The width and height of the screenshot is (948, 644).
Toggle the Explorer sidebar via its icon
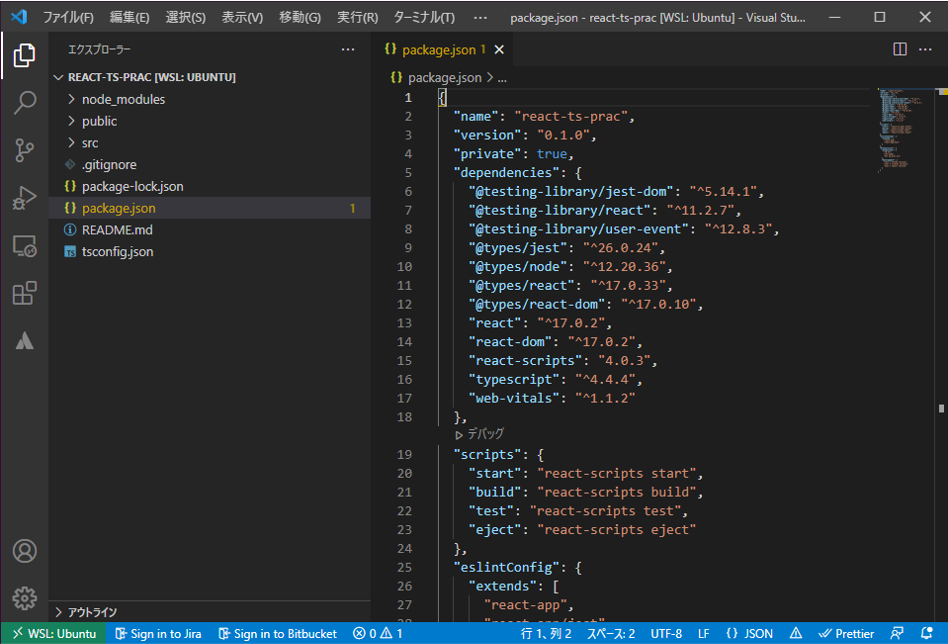click(24, 57)
